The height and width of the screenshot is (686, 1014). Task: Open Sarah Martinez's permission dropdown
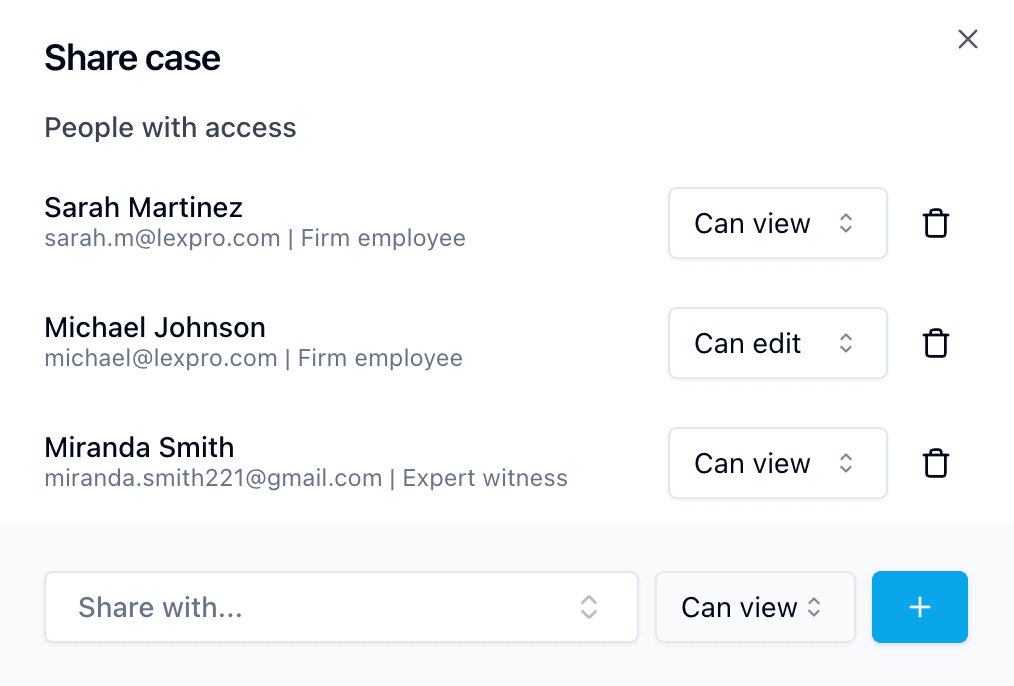[777, 223]
